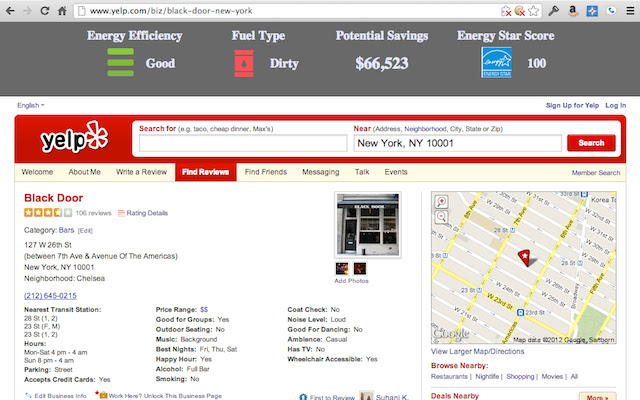The width and height of the screenshot is (640, 400).
Task: Open the browser home page icon
Action: click(62, 11)
